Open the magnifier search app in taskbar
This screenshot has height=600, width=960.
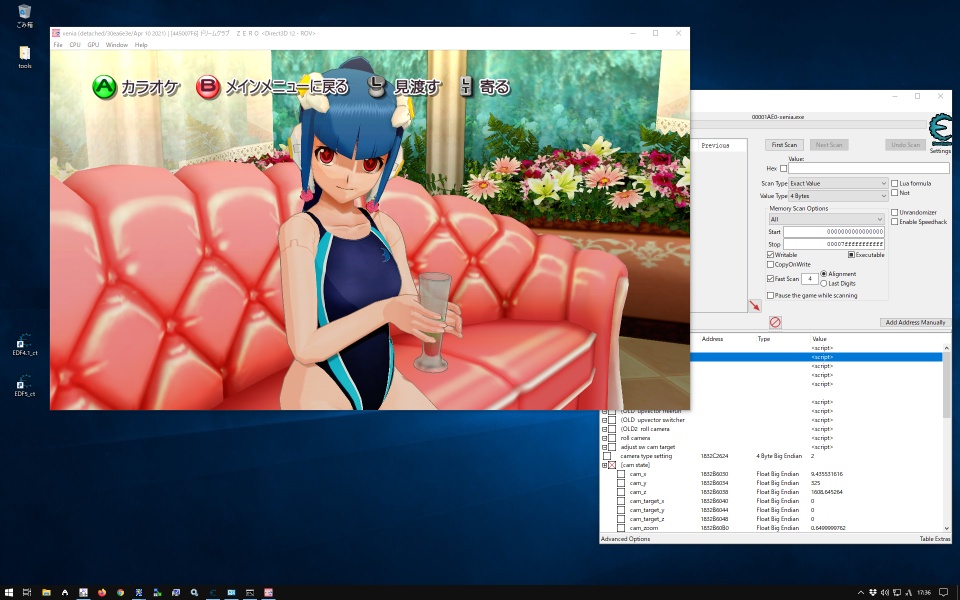pos(194,593)
